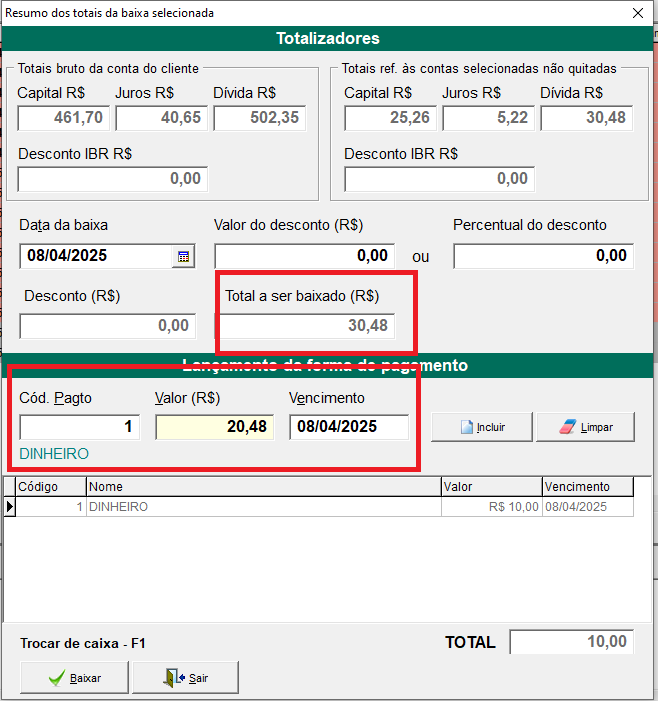
Task: Click the TOTAL amount field
Action: 571,642
